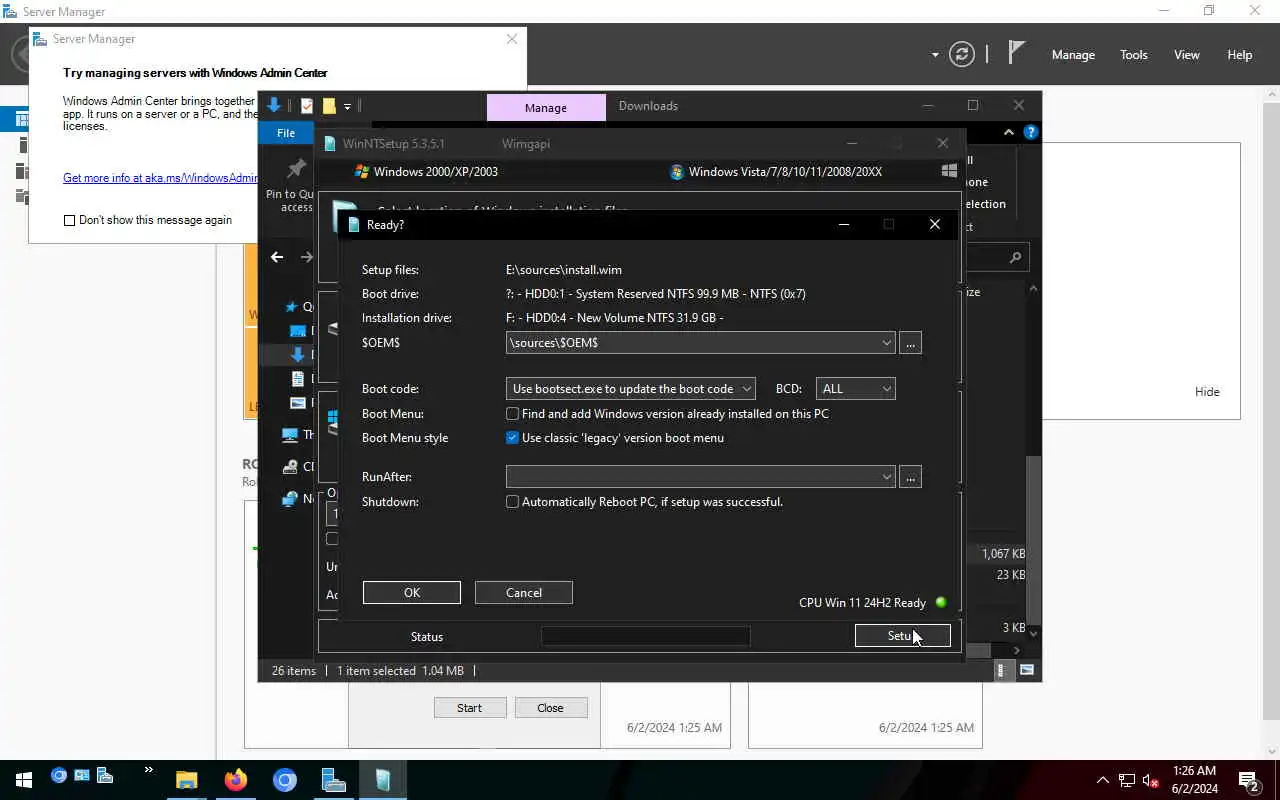
Task: Click OK in the Ready dialog
Action: 411,592
